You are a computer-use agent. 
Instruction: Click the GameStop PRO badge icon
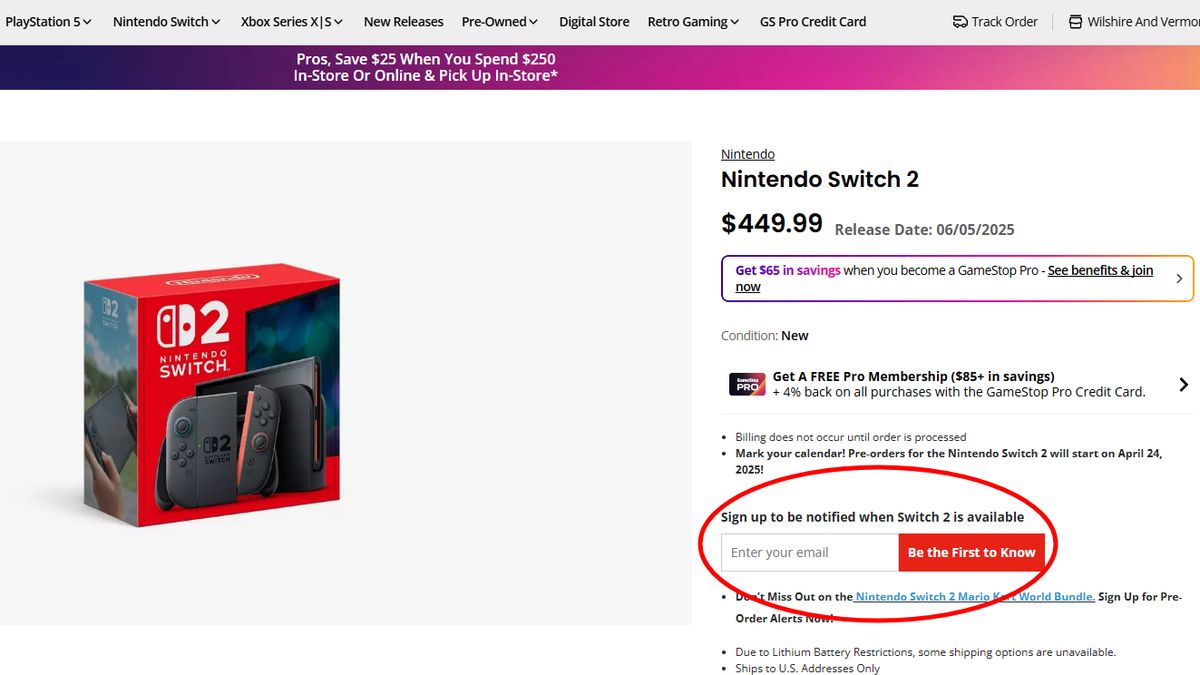coord(747,384)
